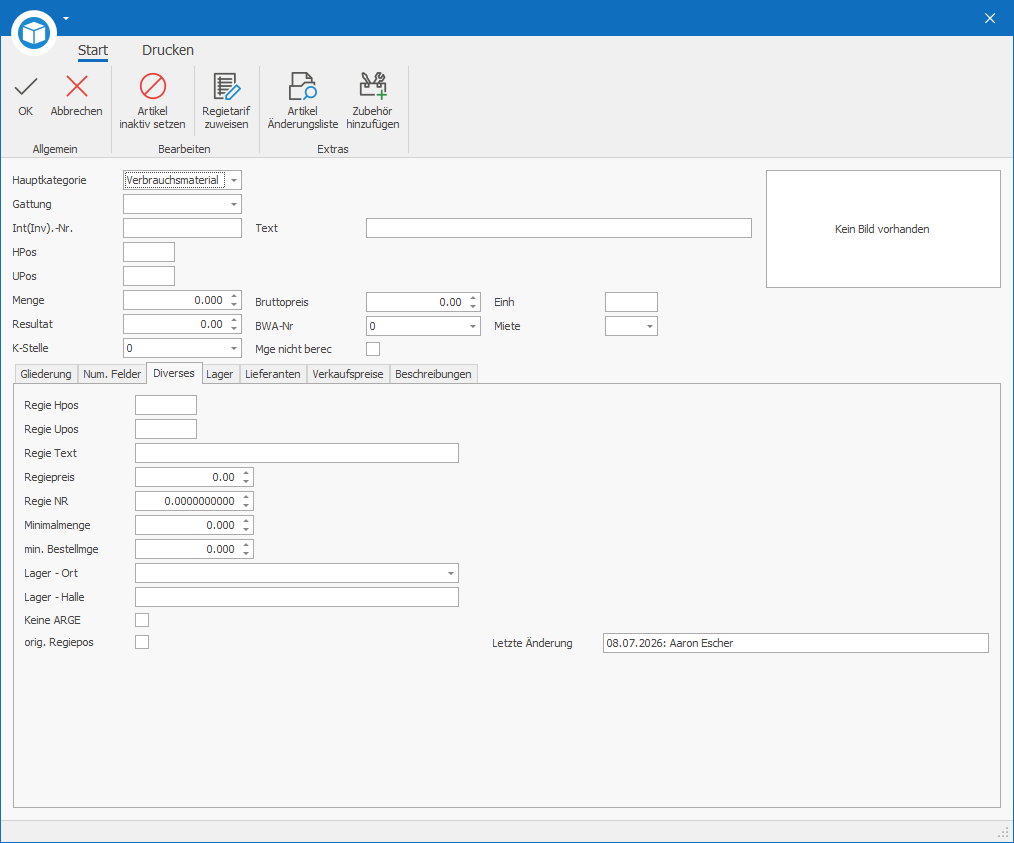Image resolution: width=1014 pixels, height=843 pixels.
Task: Toggle the orig. Regiepos checkbox
Action: (x=142, y=642)
